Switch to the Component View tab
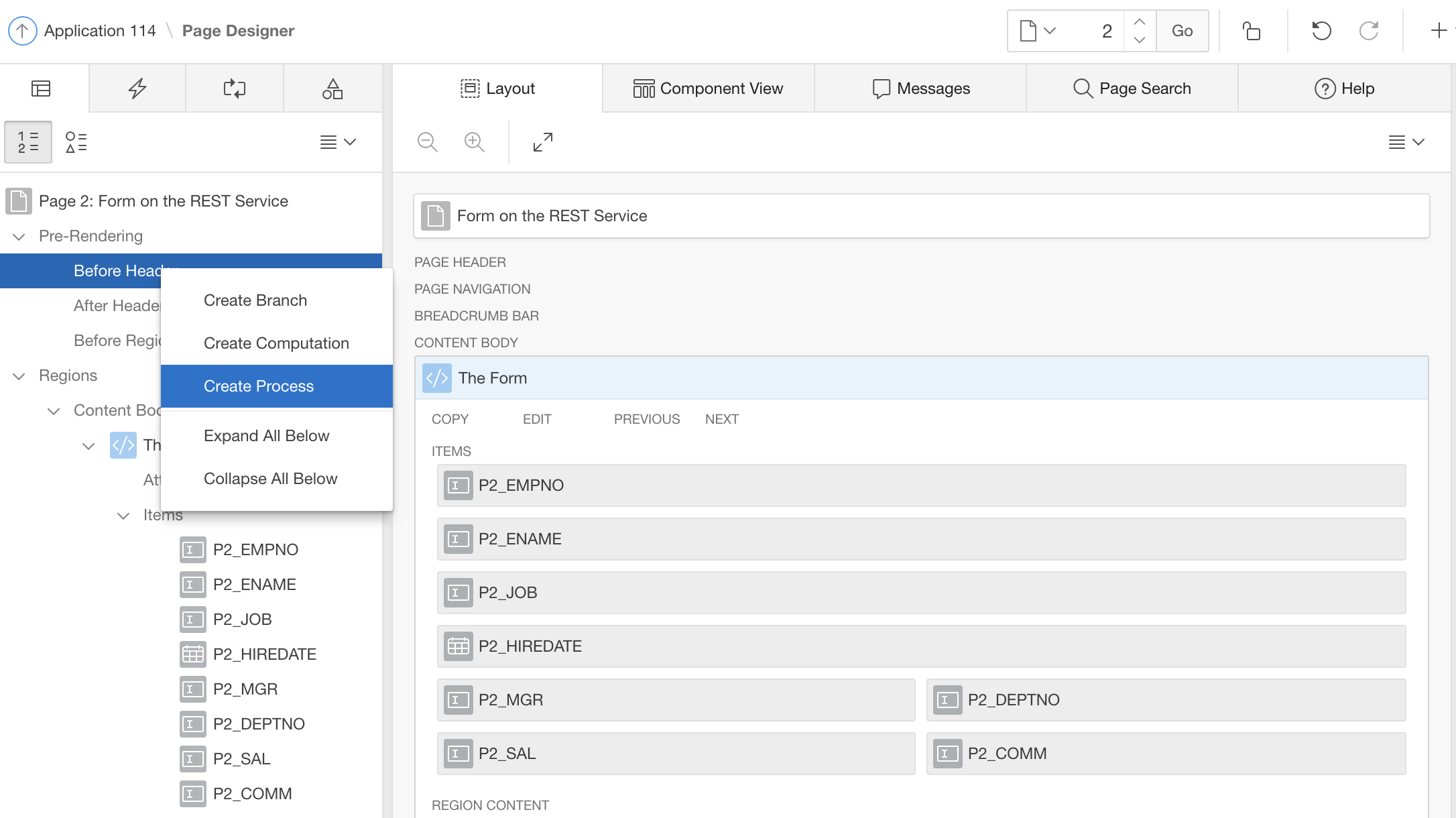This screenshot has width=1456, height=818. [708, 89]
